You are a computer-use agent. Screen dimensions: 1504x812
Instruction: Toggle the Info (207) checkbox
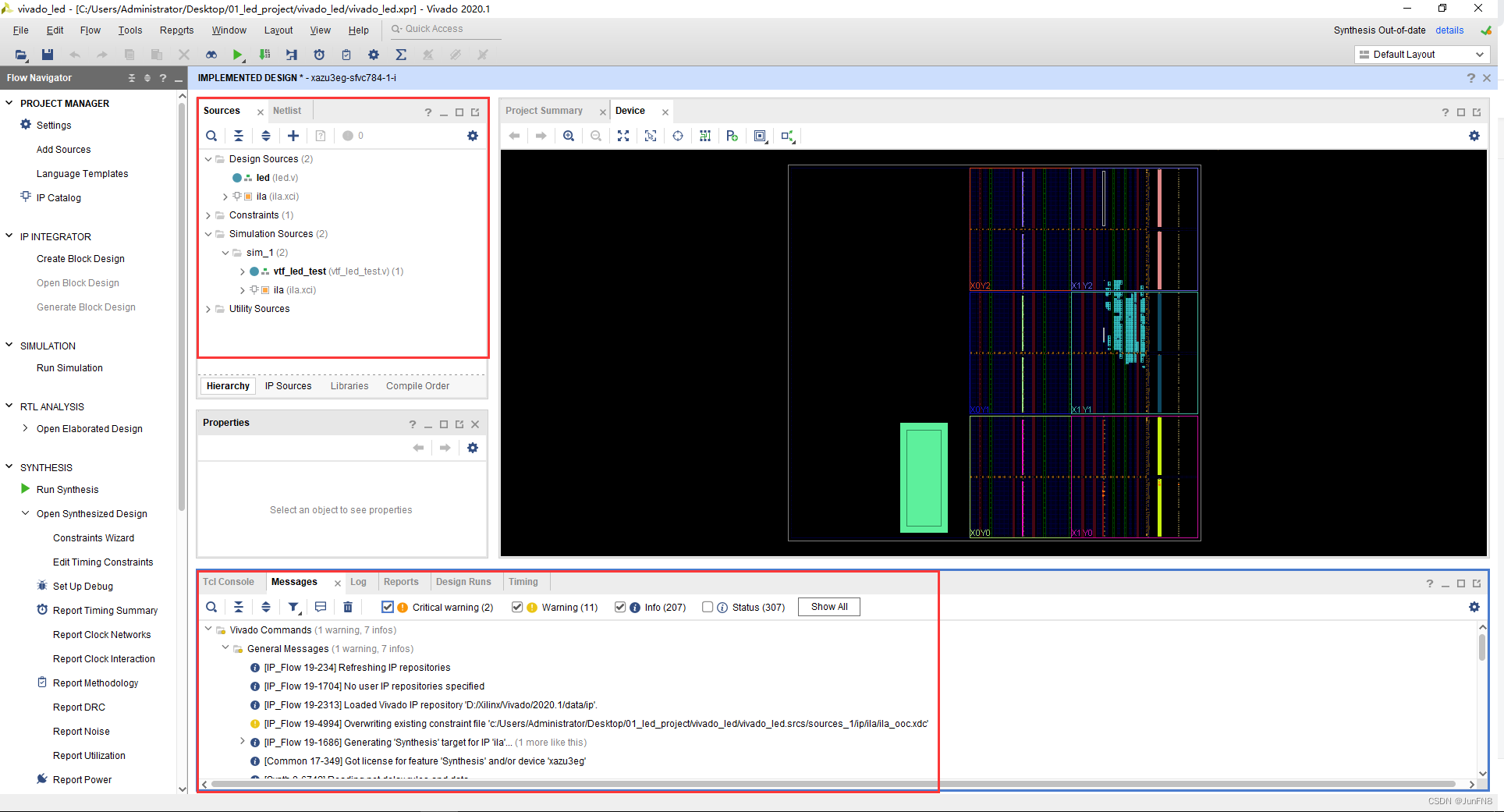(x=620, y=607)
